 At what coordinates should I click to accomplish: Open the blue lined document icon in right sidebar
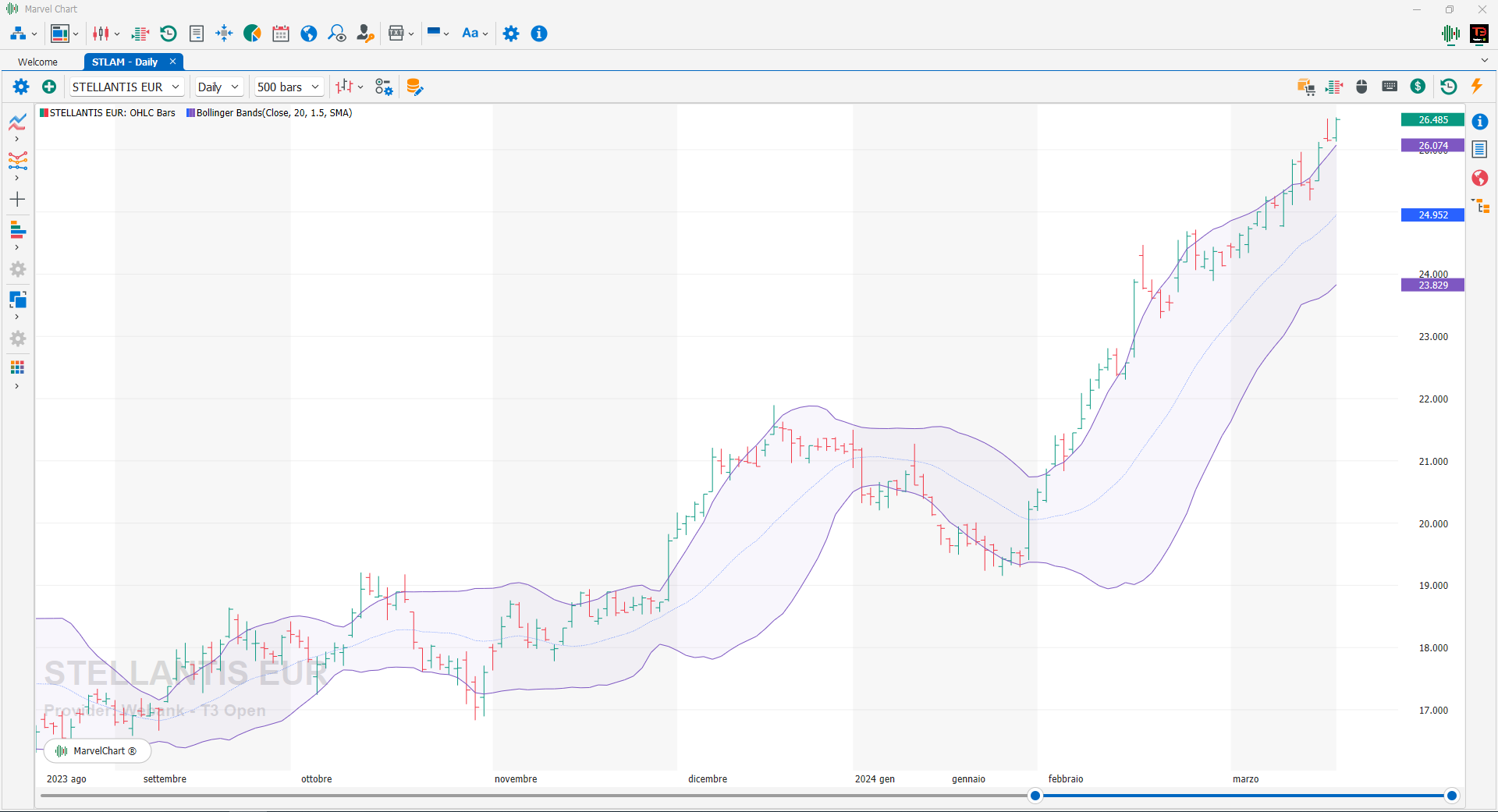(1480, 149)
